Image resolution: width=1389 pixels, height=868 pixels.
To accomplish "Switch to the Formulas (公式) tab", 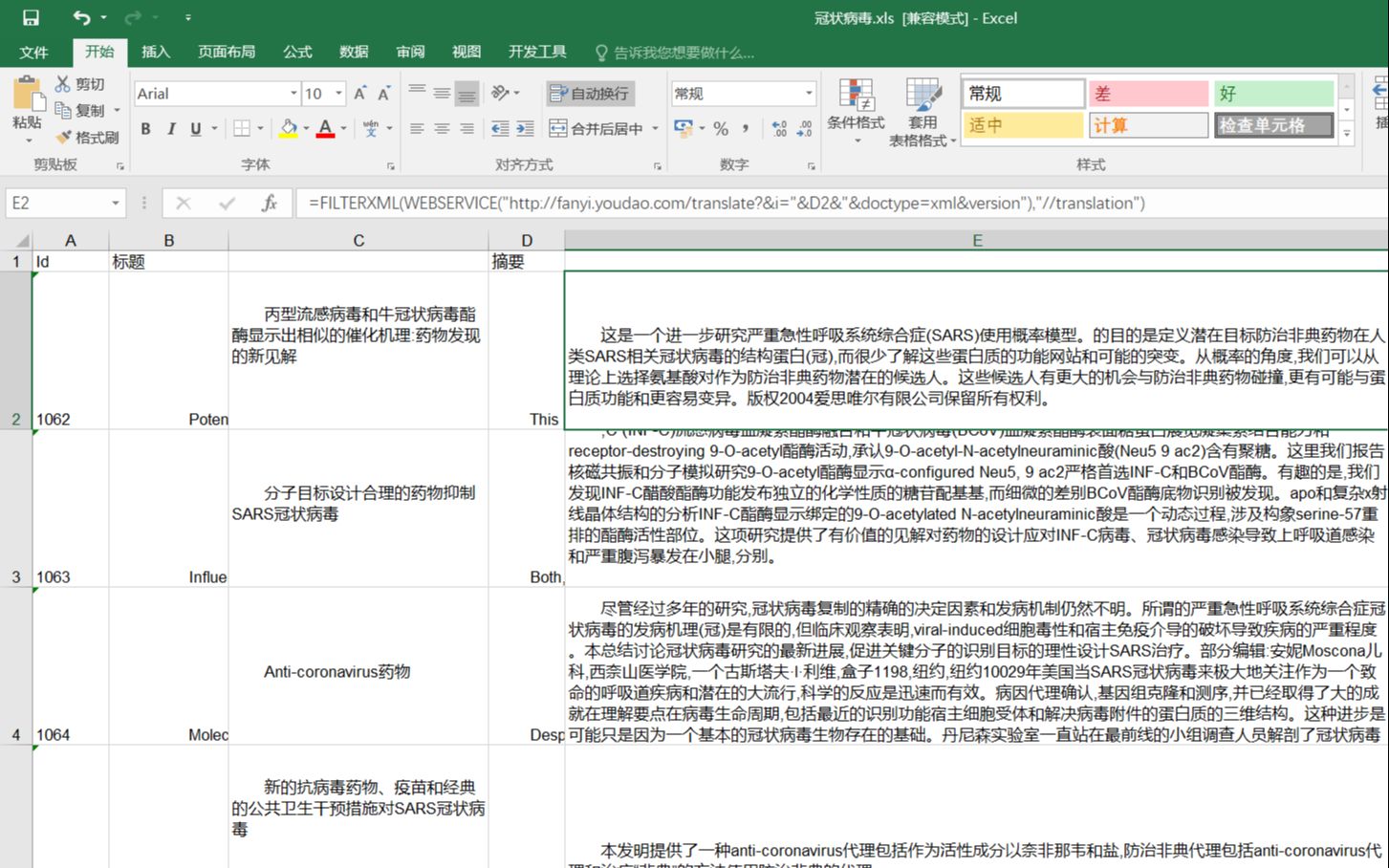I will point(297,52).
